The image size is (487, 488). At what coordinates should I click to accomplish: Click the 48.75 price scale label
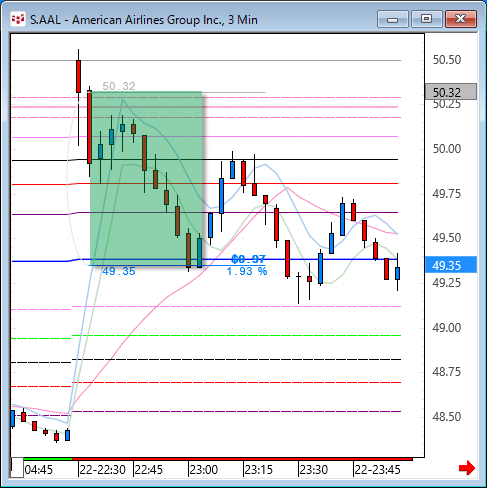[447, 371]
